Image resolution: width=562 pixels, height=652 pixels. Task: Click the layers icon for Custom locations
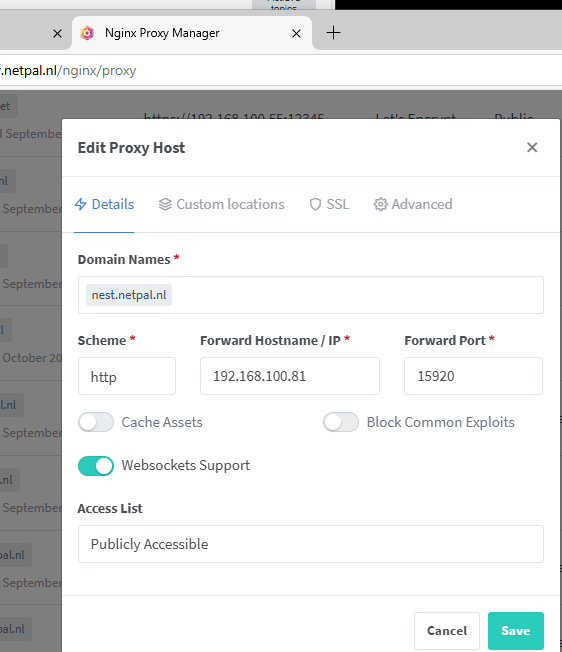[165, 204]
